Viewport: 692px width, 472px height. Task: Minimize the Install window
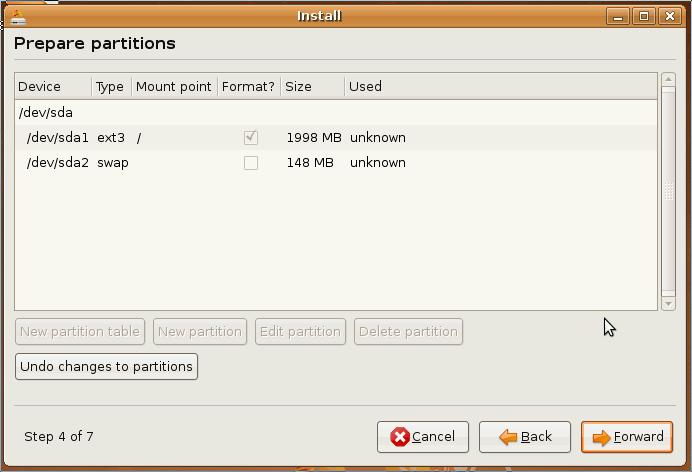pyautogui.click(x=618, y=16)
